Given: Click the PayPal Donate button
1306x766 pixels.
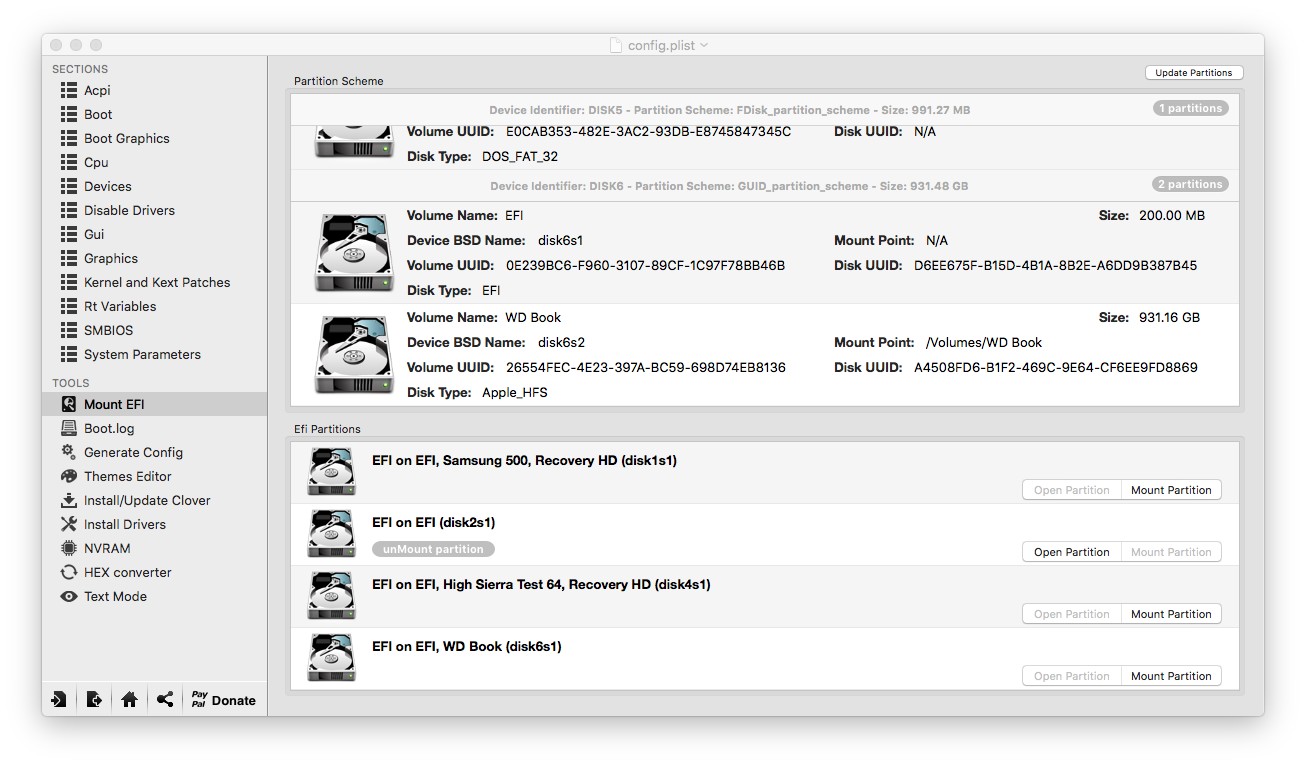Looking at the screenshot, I should (x=224, y=700).
